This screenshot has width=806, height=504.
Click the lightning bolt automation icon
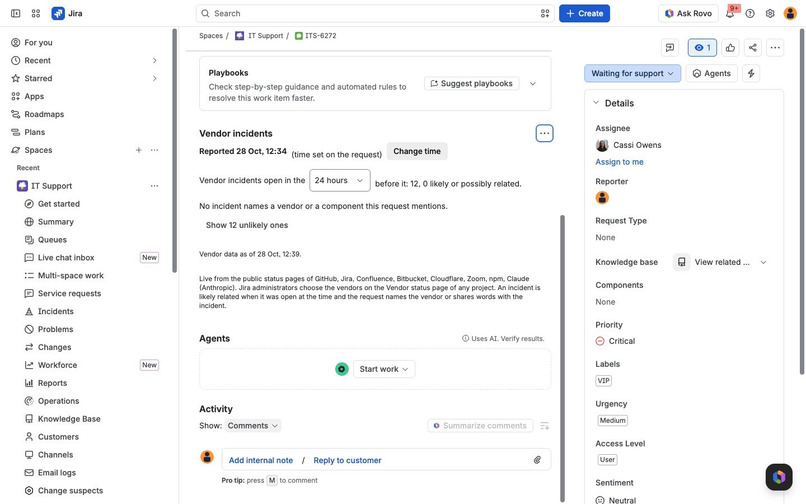coord(751,74)
